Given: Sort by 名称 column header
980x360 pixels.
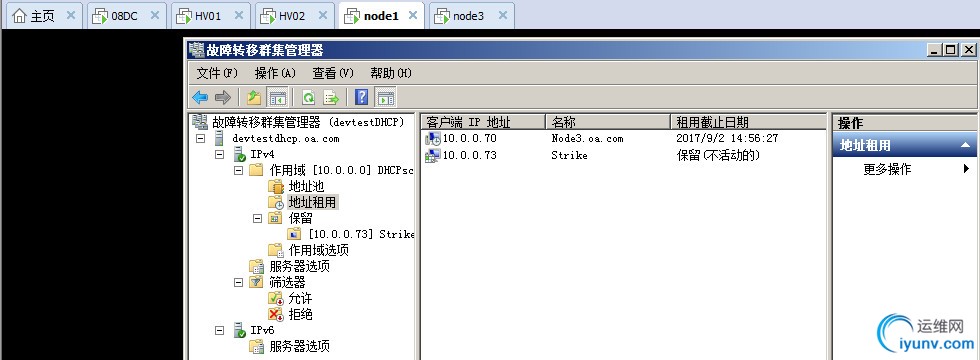Looking at the screenshot, I should [x=608, y=122].
